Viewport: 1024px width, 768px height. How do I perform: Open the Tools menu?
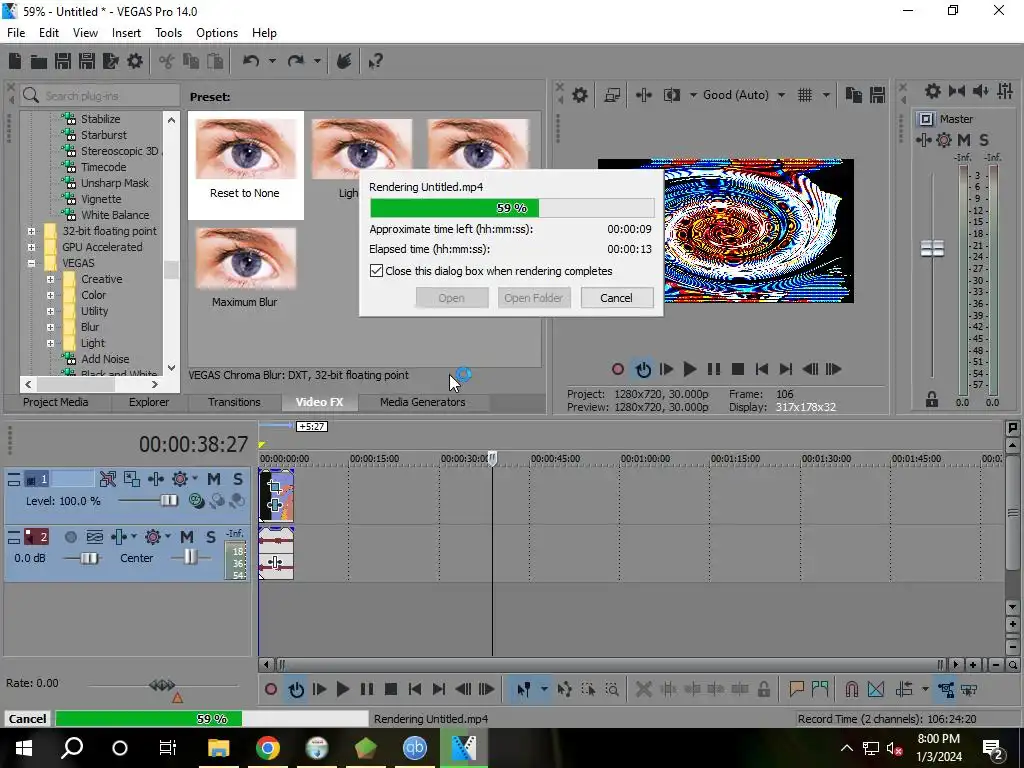(168, 33)
